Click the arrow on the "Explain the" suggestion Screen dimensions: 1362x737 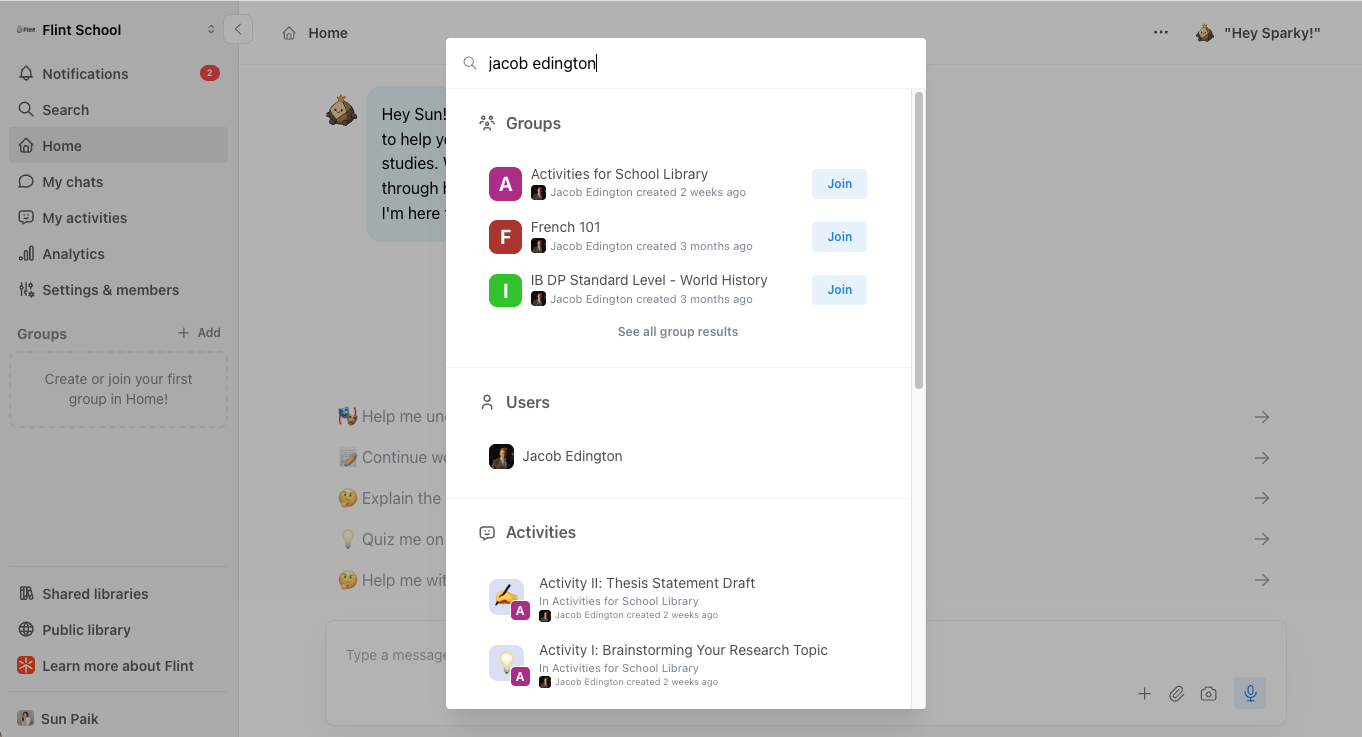pyautogui.click(x=1262, y=498)
